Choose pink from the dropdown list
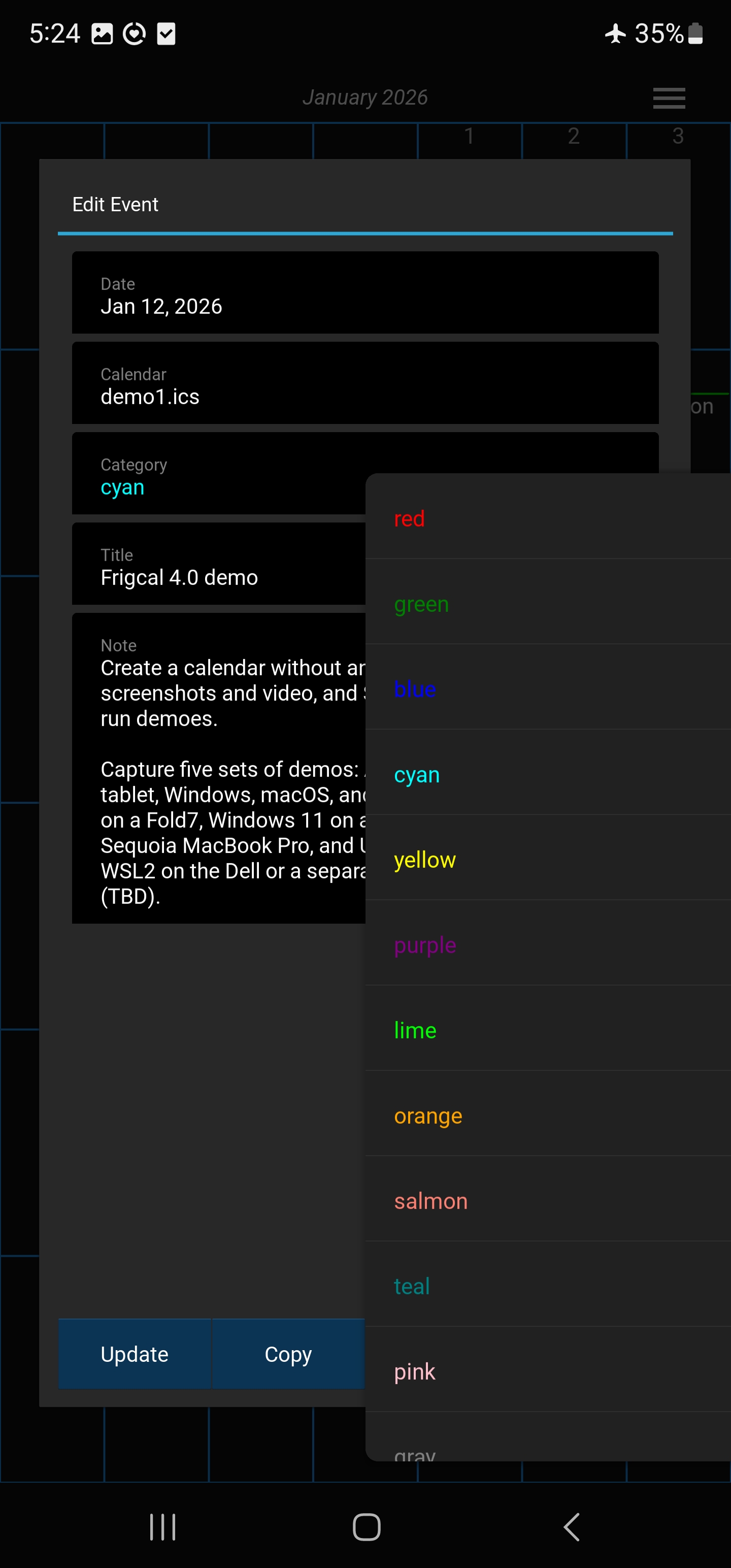The height and width of the screenshot is (1568, 731). (548, 1371)
